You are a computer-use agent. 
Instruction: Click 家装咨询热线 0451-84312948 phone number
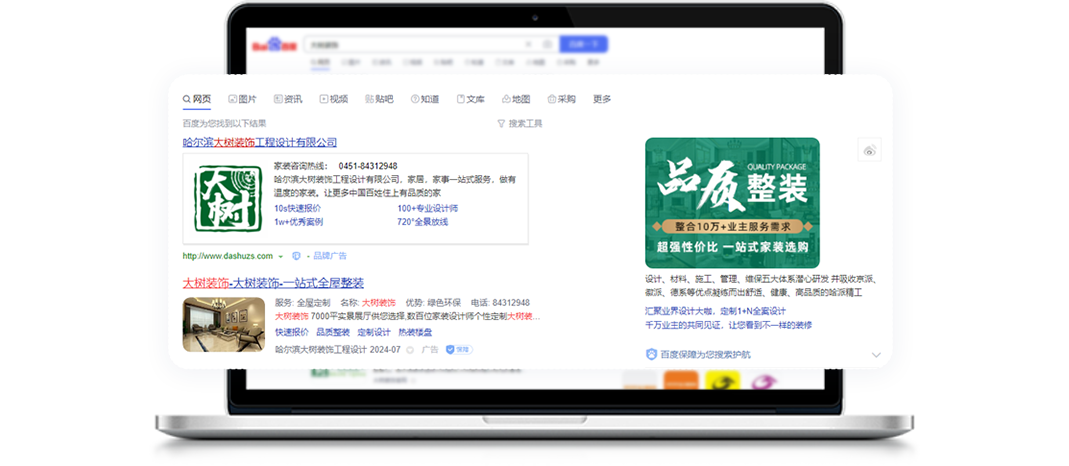click(x=367, y=166)
